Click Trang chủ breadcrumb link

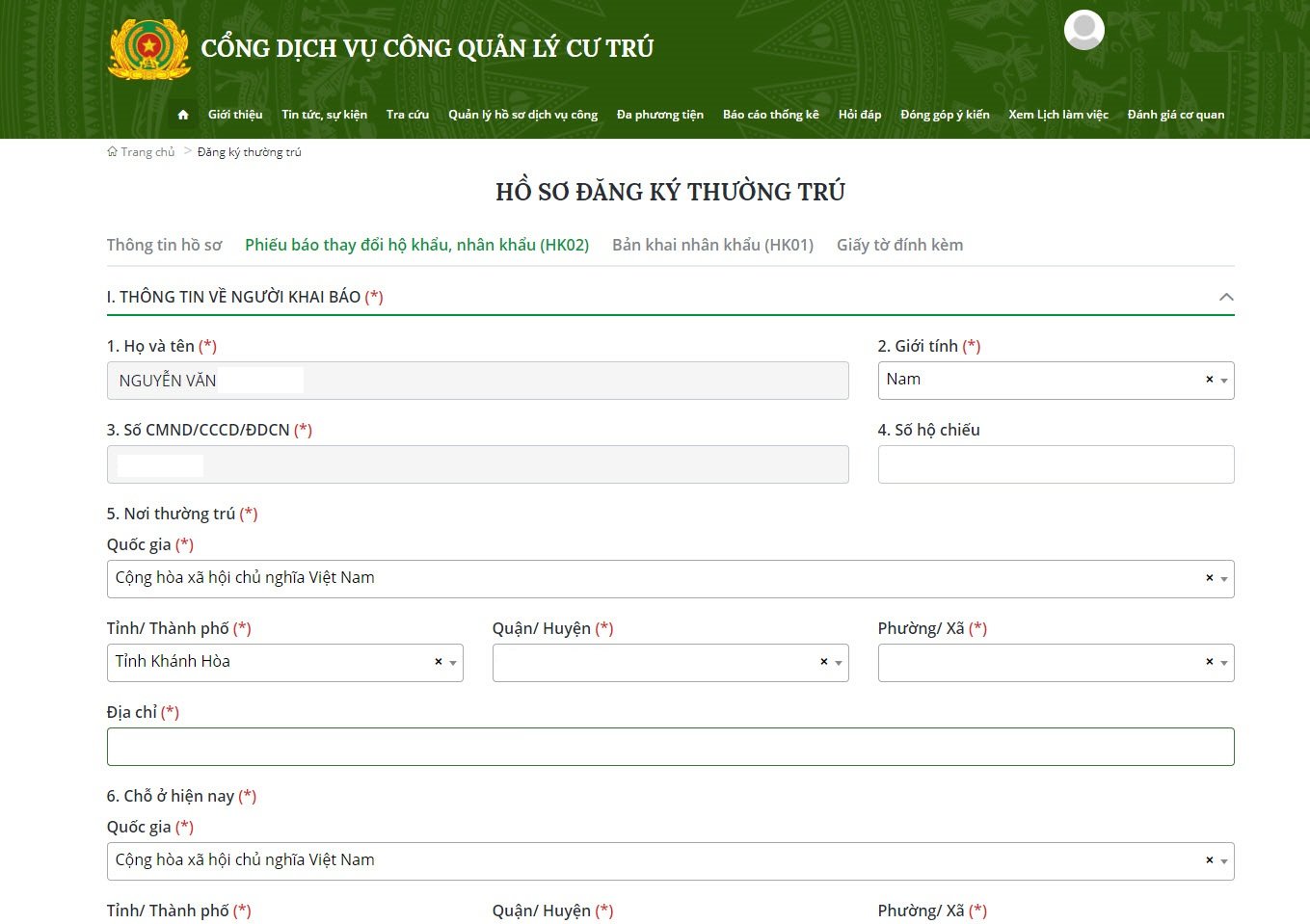pyautogui.click(x=147, y=152)
